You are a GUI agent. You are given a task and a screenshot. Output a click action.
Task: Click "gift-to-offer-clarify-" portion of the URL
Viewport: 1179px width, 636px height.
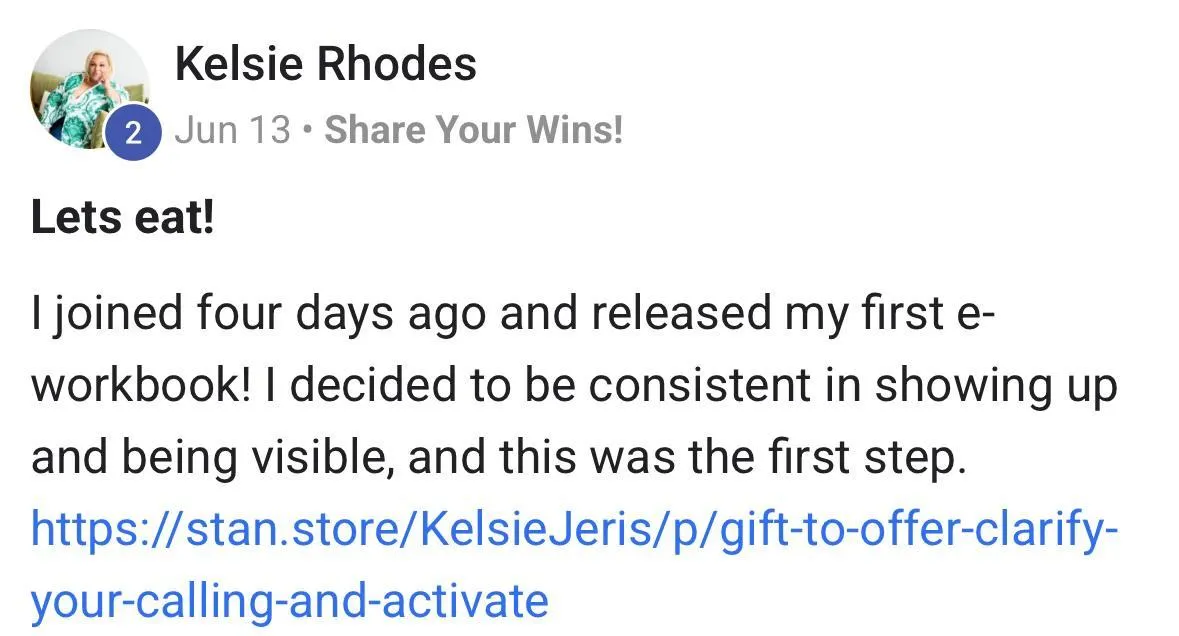pos(919,529)
